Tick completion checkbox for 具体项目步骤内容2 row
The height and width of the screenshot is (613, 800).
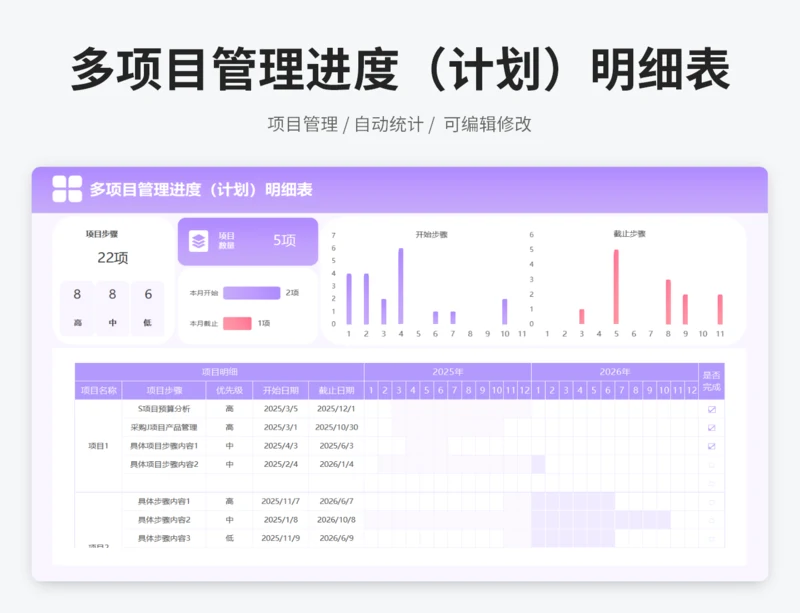(712, 465)
